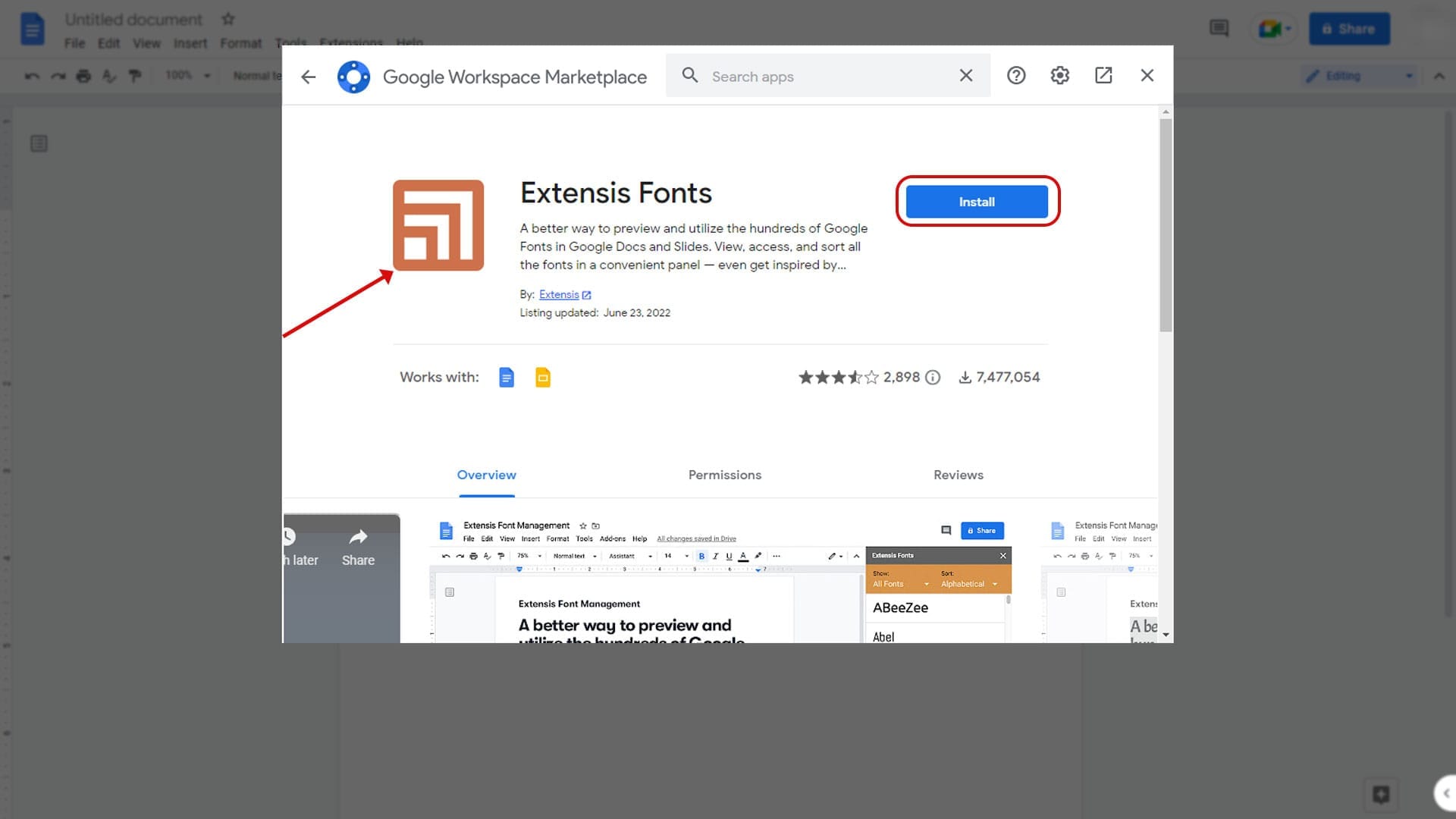
Task: Click the Google Slides works-with icon
Action: tap(543, 377)
